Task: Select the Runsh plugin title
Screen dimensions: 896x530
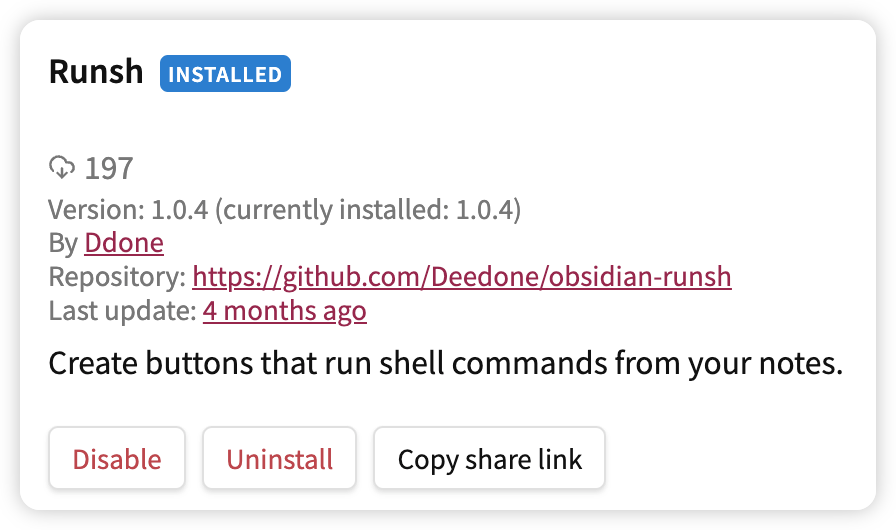Action: point(96,72)
